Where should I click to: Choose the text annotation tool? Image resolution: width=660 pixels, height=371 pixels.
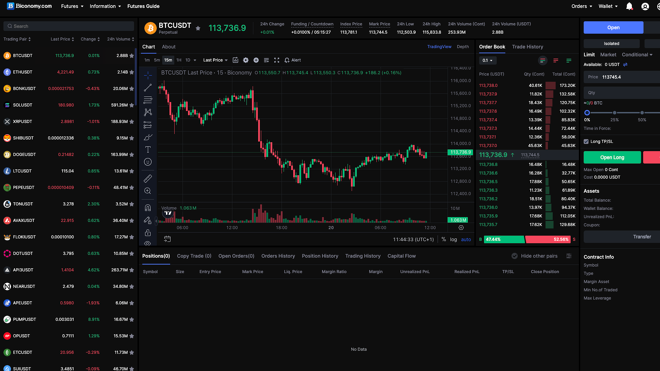pos(148,149)
